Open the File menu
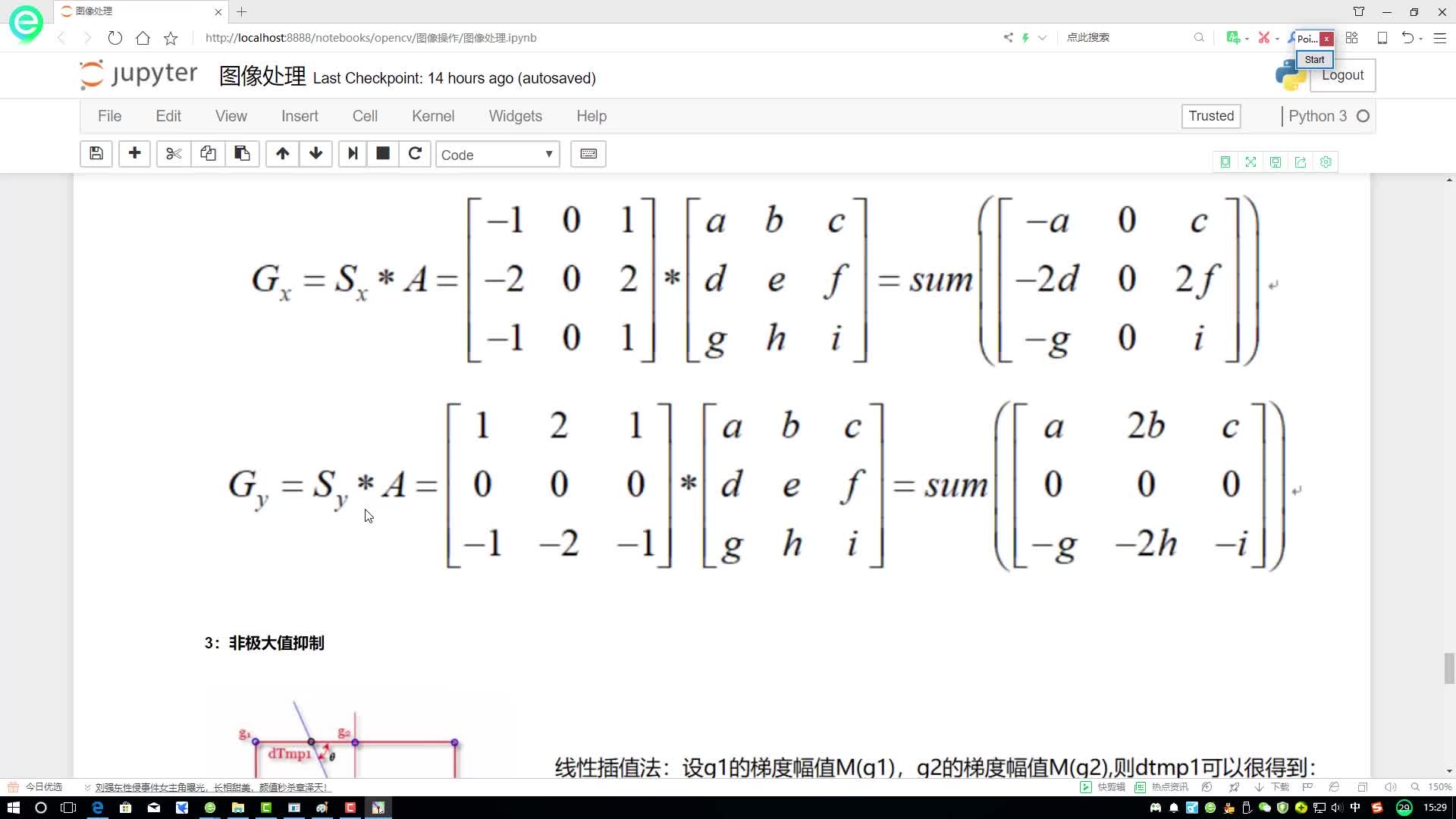The width and height of the screenshot is (1456, 819). 109,115
